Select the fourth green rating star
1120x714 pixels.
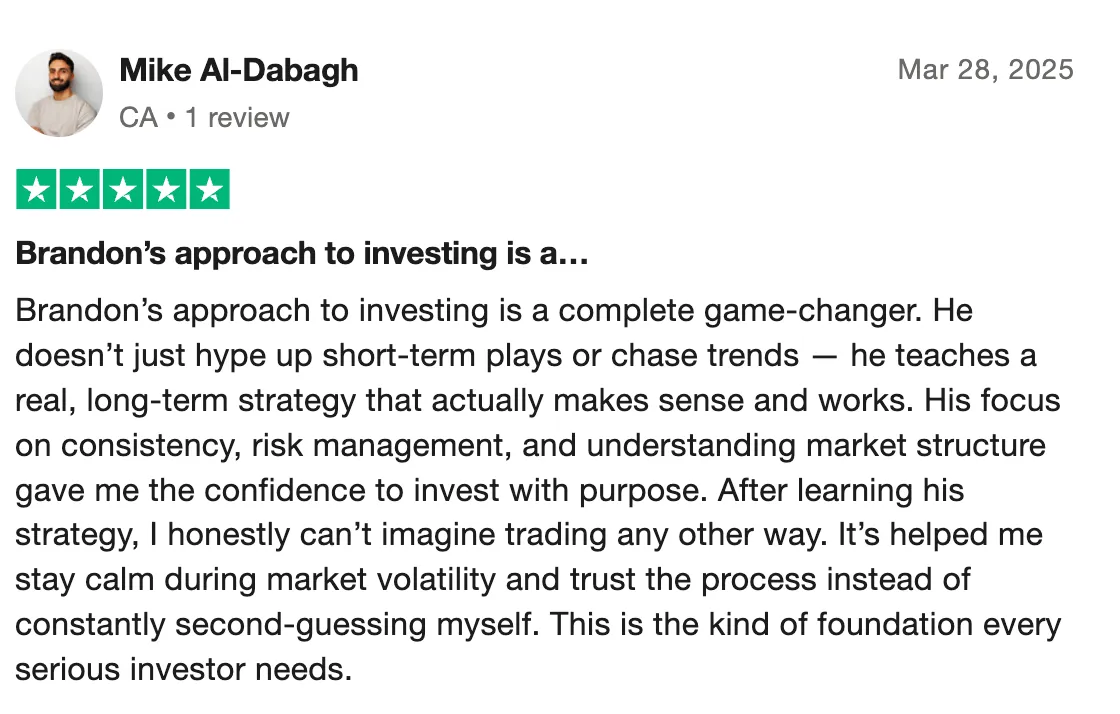click(x=166, y=189)
